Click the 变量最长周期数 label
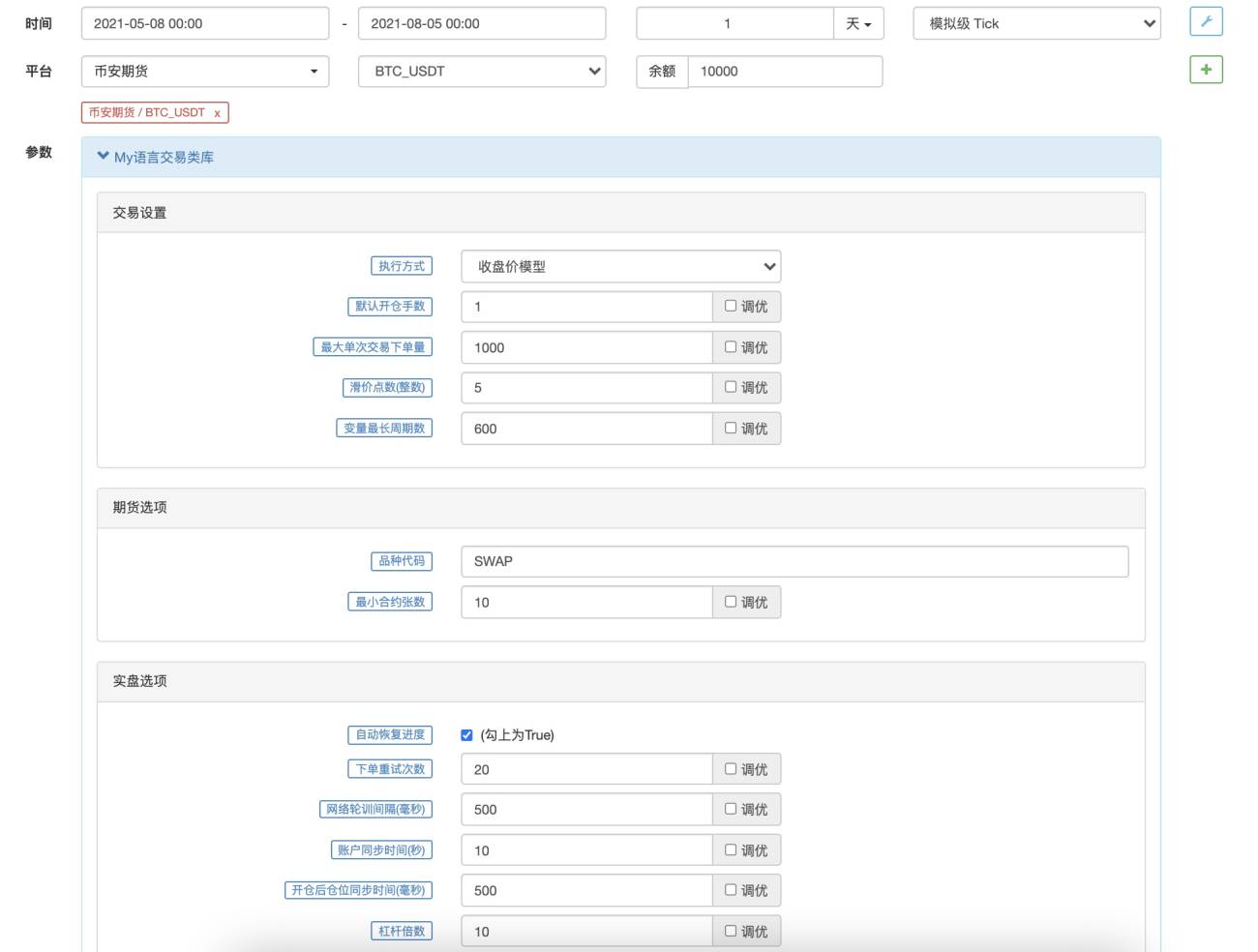Screen dimensions: 1258x952 pos(384,428)
